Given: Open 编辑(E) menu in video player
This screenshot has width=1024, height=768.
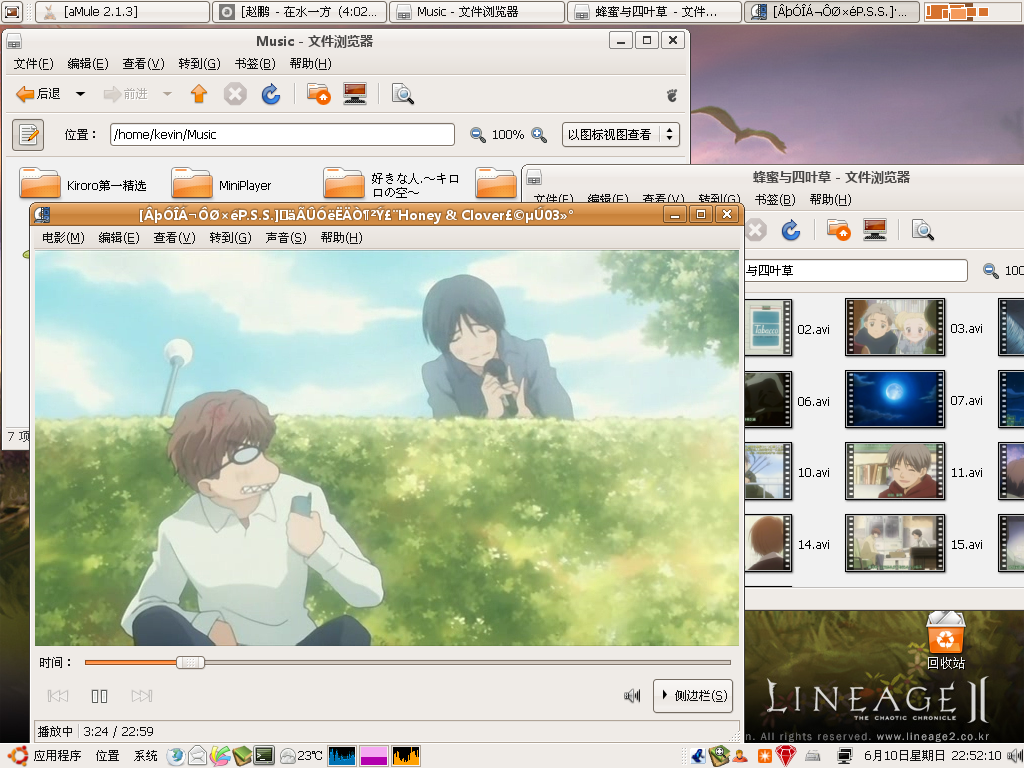Looking at the screenshot, I should [x=119, y=238].
